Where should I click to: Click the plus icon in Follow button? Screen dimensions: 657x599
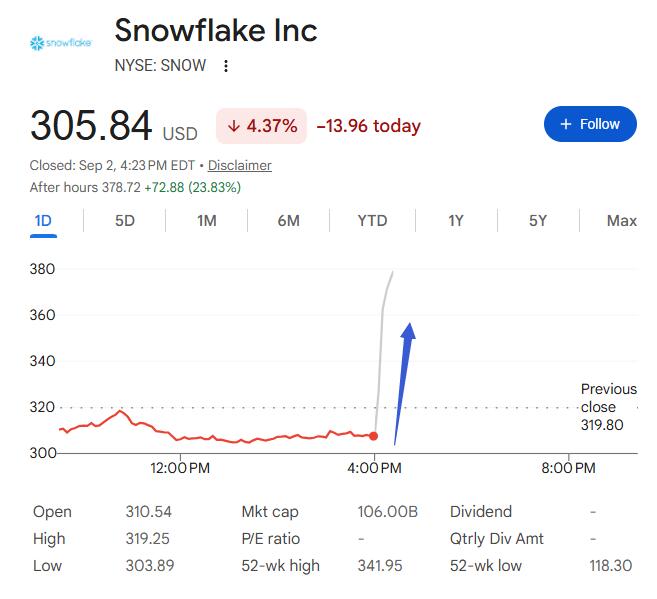(566, 124)
